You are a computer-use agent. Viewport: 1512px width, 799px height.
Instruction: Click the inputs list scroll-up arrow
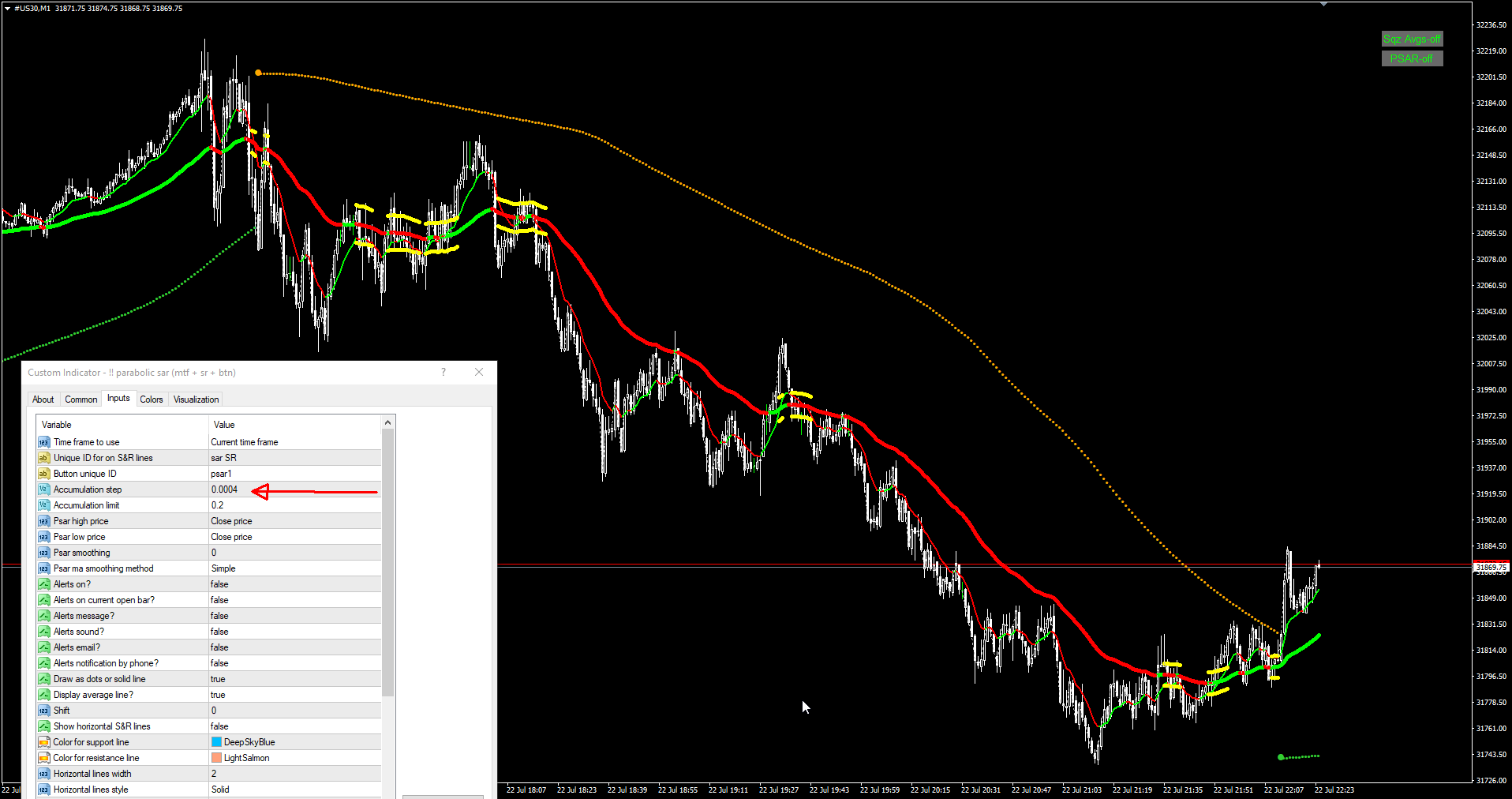pyautogui.click(x=387, y=423)
